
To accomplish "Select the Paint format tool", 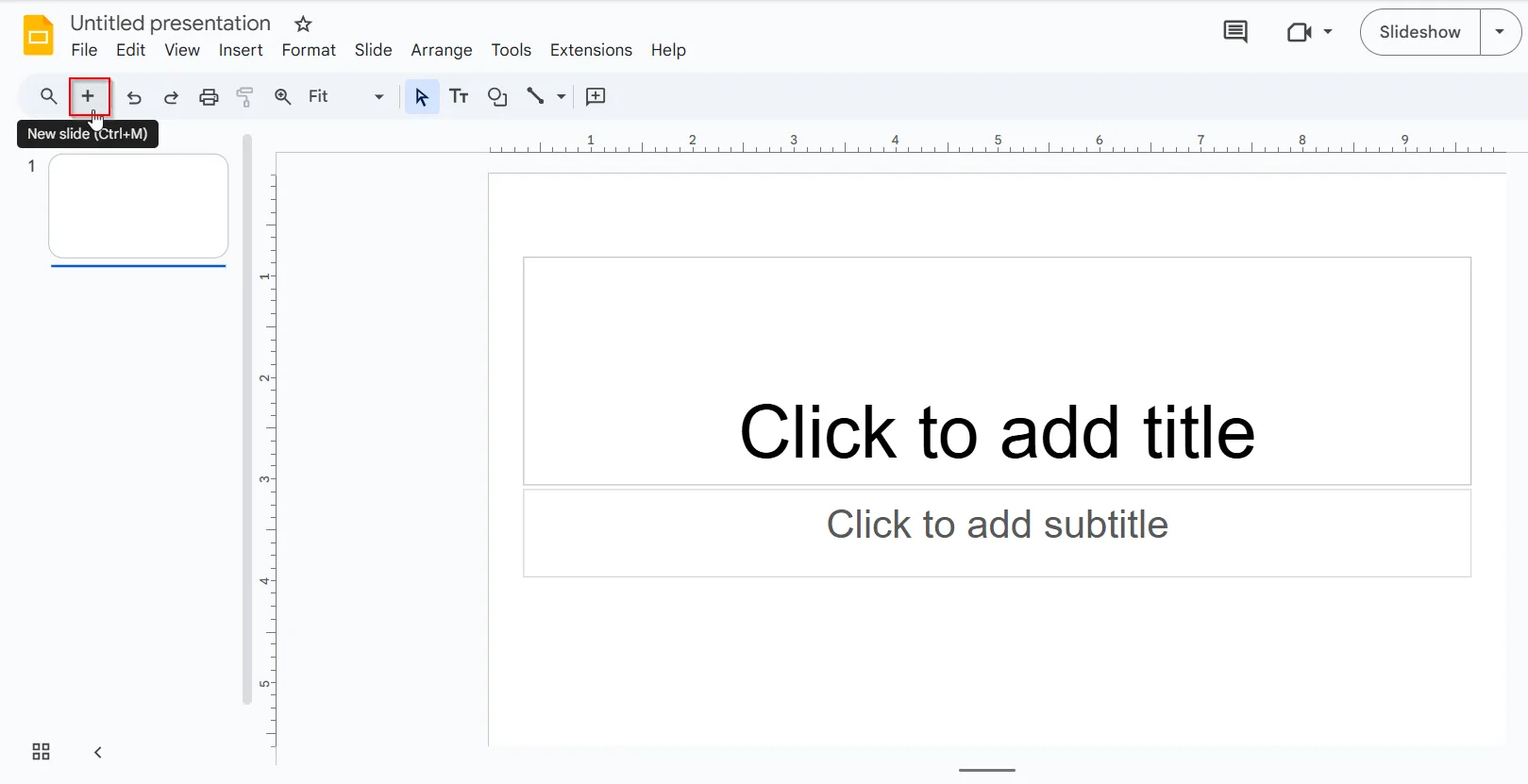I will coord(245,96).
